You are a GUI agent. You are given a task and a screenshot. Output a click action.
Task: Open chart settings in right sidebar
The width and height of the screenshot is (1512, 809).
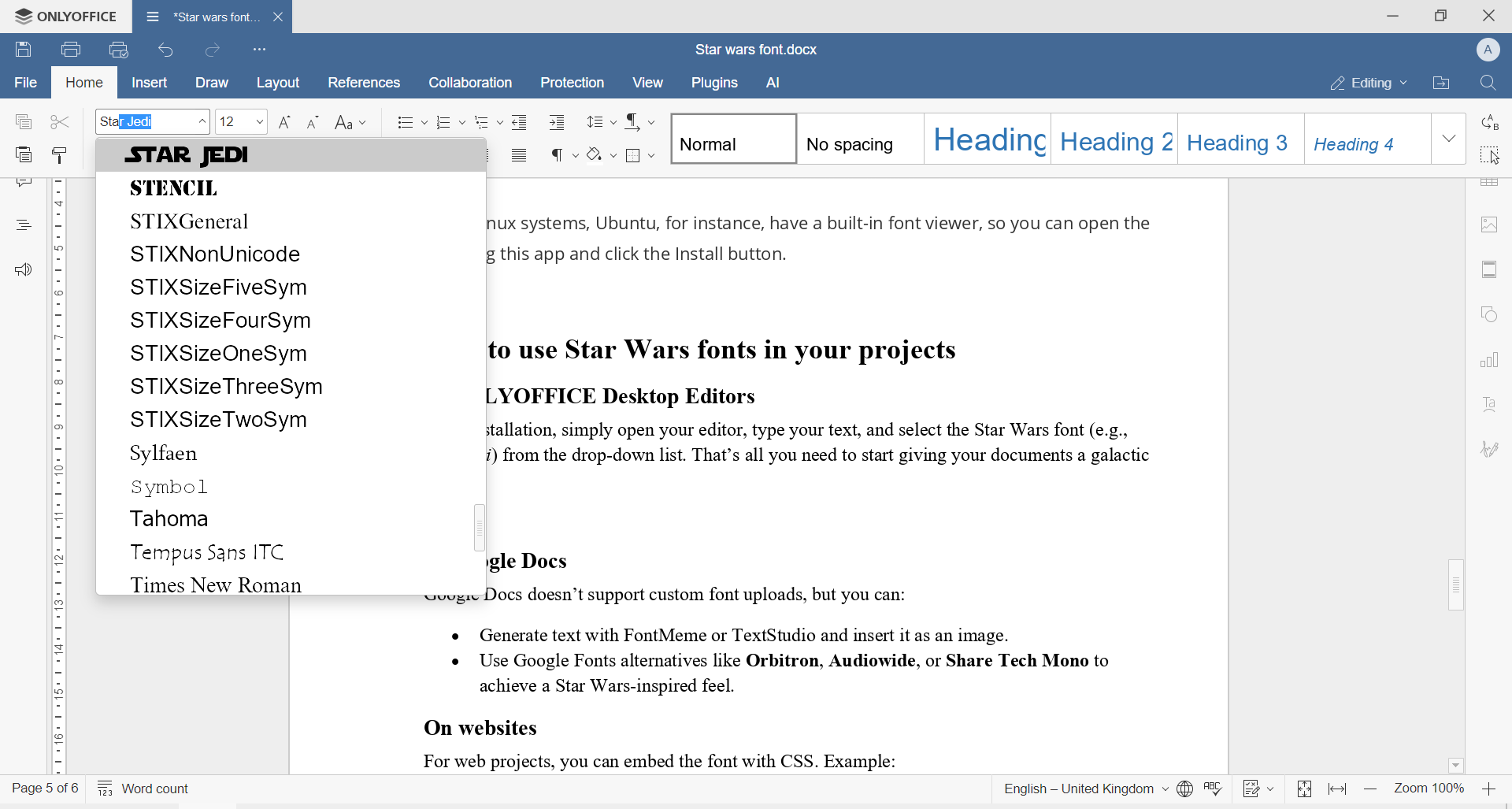point(1490,360)
